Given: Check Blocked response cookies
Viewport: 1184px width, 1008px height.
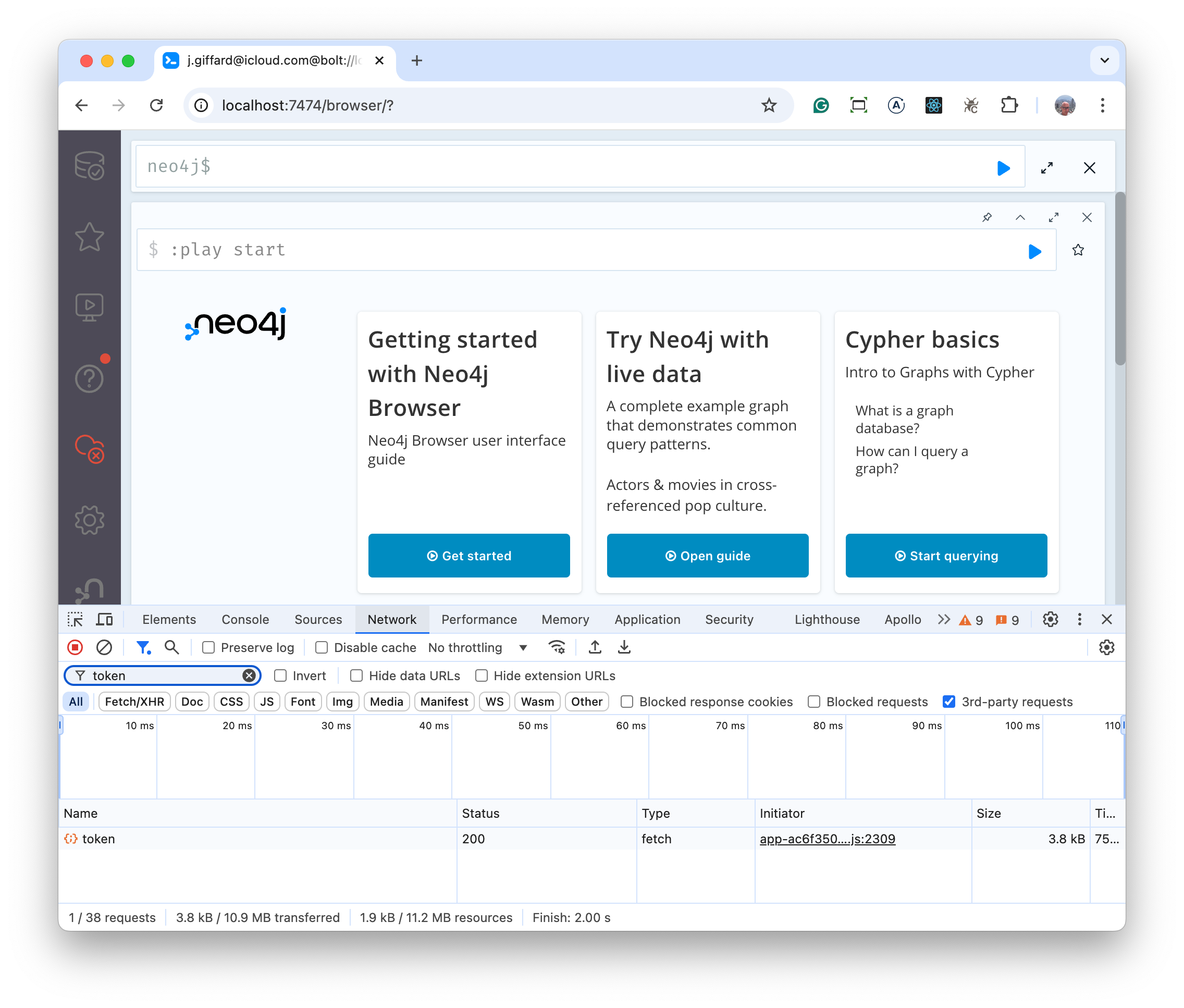Looking at the screenshot, I should pos(627,702).
